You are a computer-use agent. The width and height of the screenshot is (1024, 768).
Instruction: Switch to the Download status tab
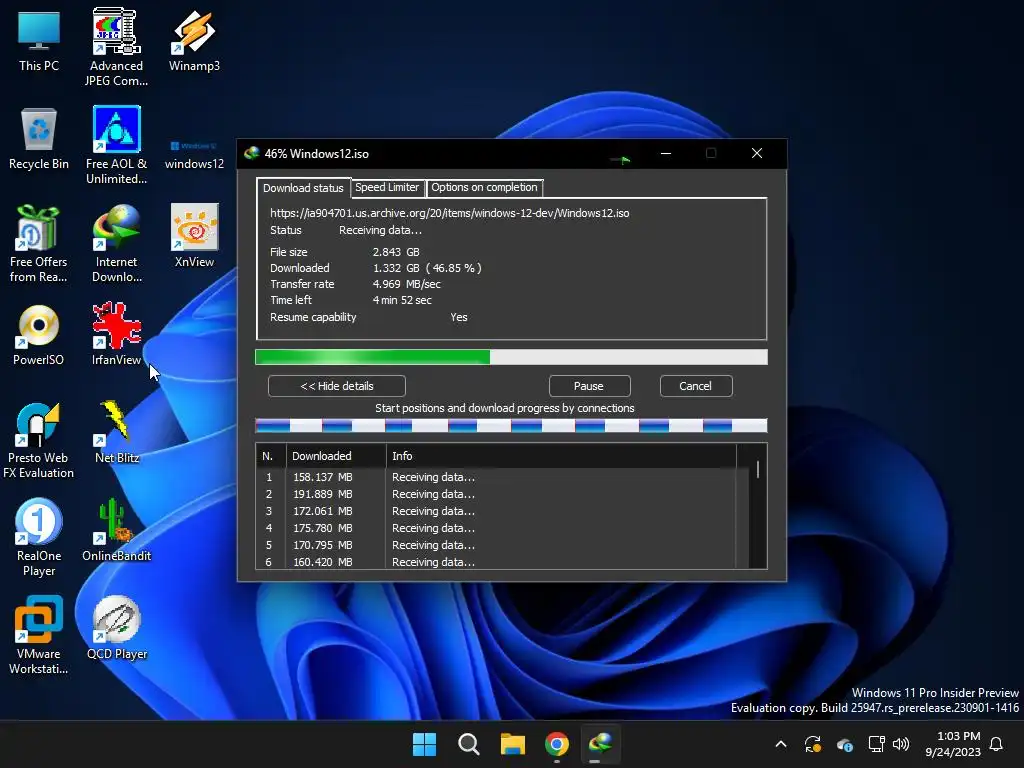point(303,188)
